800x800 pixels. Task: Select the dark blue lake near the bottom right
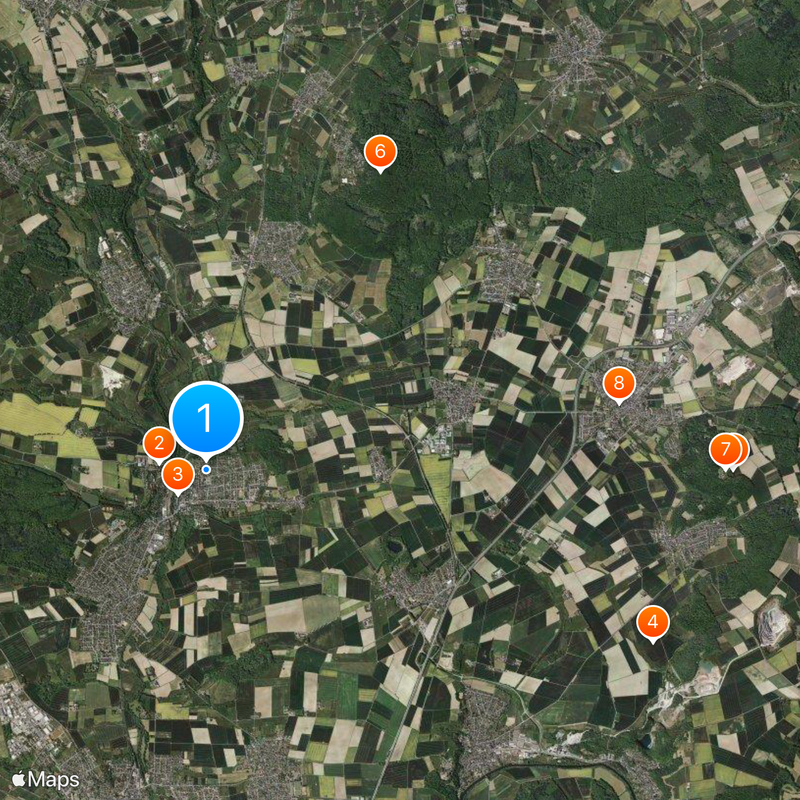click(x=645, y=740)
